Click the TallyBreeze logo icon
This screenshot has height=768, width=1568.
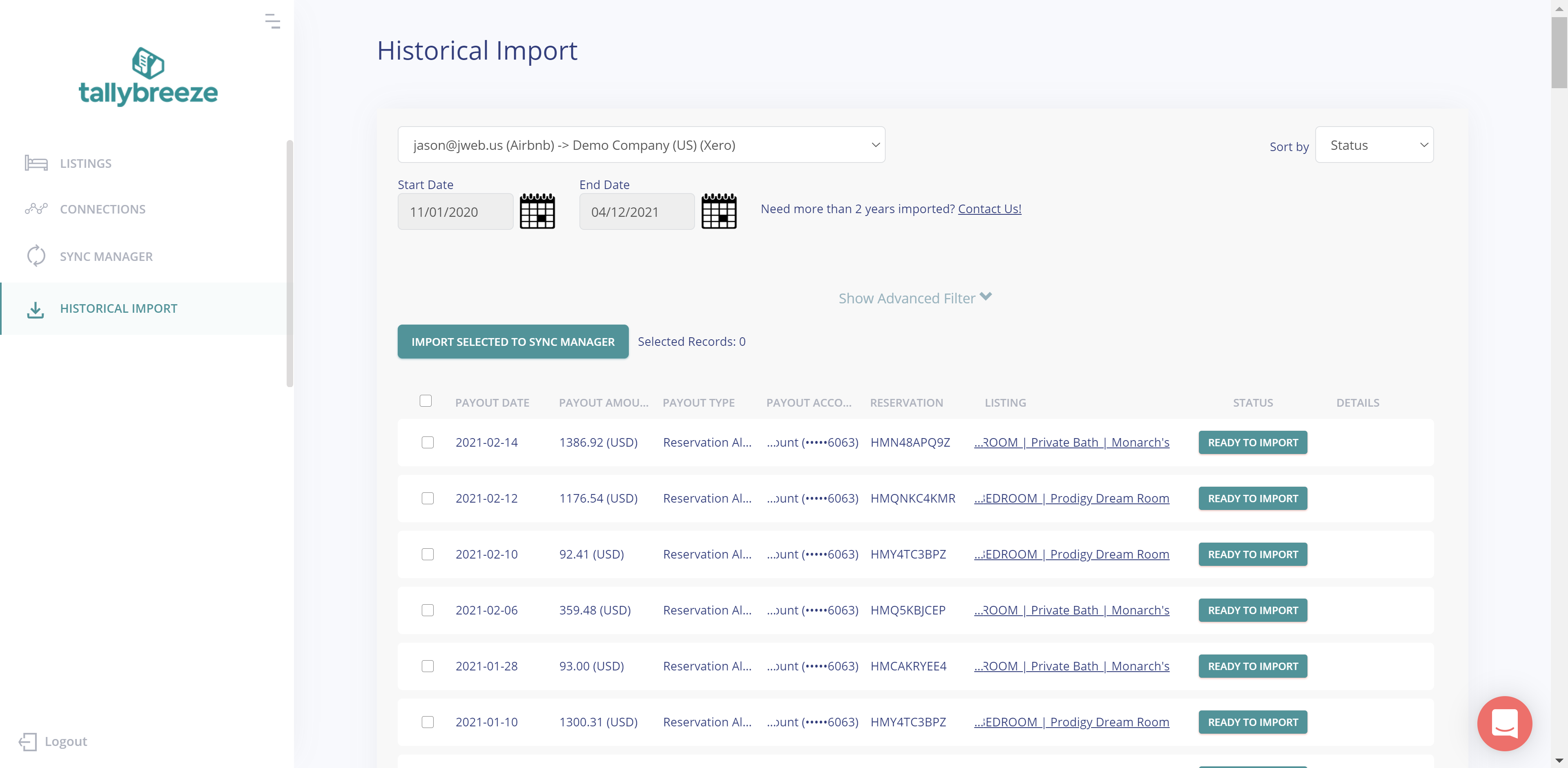(x=149, y=65)
